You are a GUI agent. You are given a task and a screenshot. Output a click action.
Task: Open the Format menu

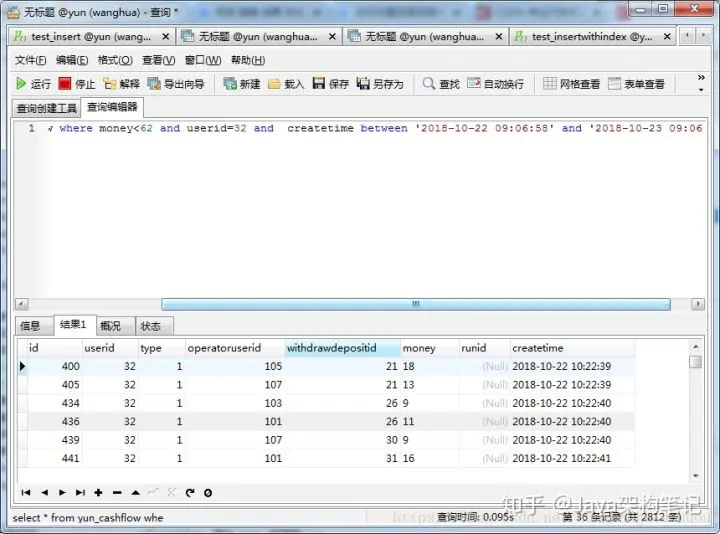[115, 60]
